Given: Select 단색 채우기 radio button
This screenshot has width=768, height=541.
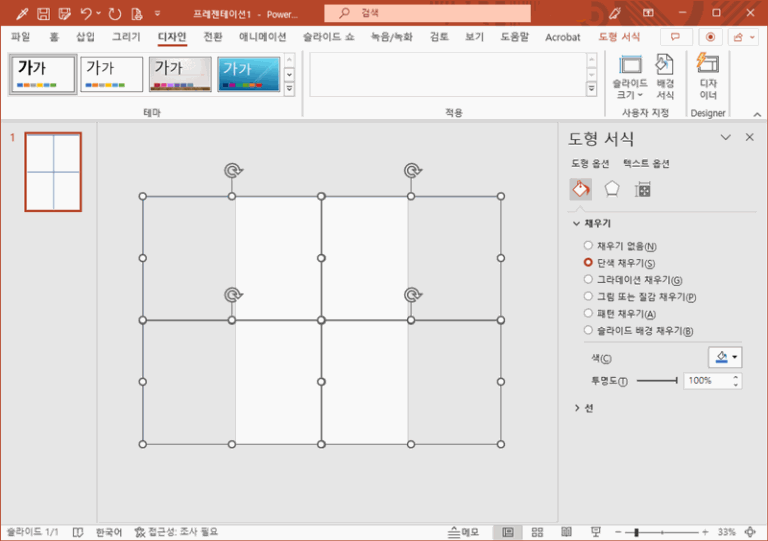Looking at the screenshot, I should (x=588, y=262).
